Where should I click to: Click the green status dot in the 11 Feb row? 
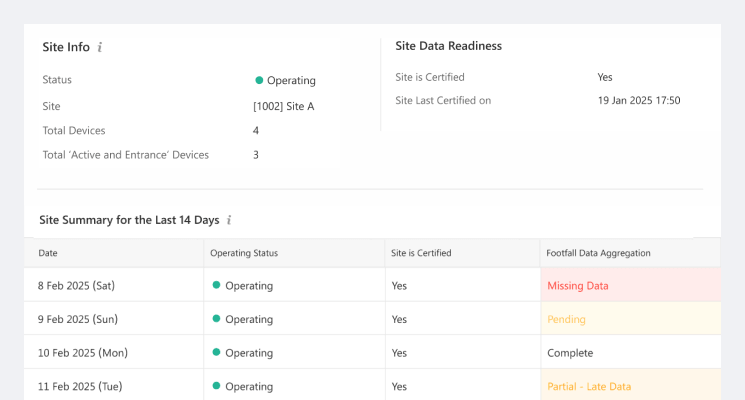[x=216, y=386]
